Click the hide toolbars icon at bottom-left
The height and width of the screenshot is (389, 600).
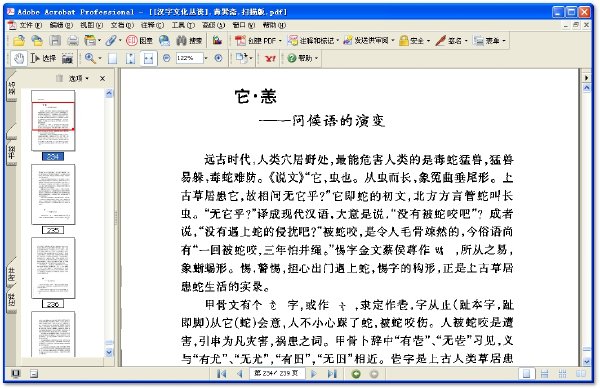tap(34, 374)
